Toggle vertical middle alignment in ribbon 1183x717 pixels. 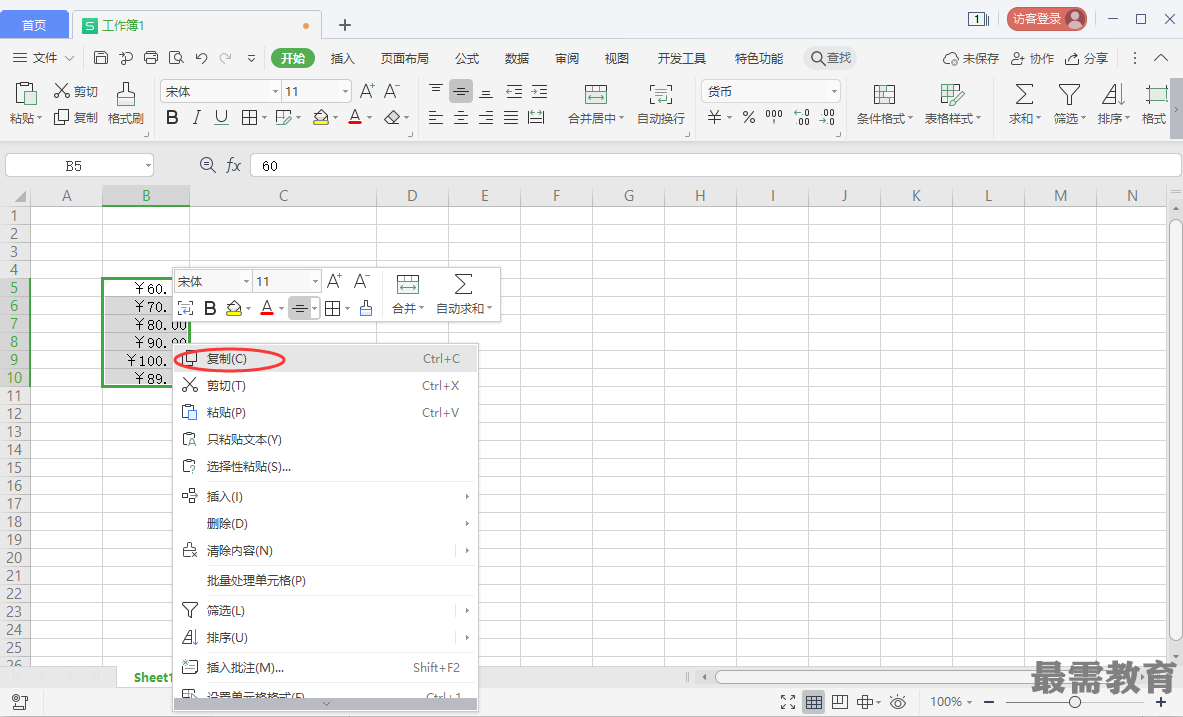[460, 91]
